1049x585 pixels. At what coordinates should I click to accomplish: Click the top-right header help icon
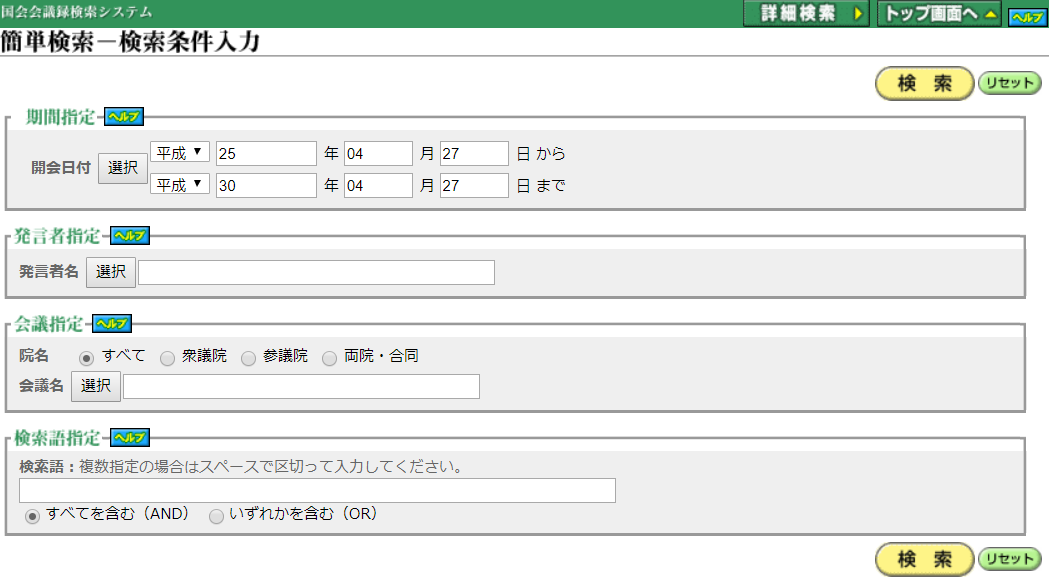[1027, 17]
